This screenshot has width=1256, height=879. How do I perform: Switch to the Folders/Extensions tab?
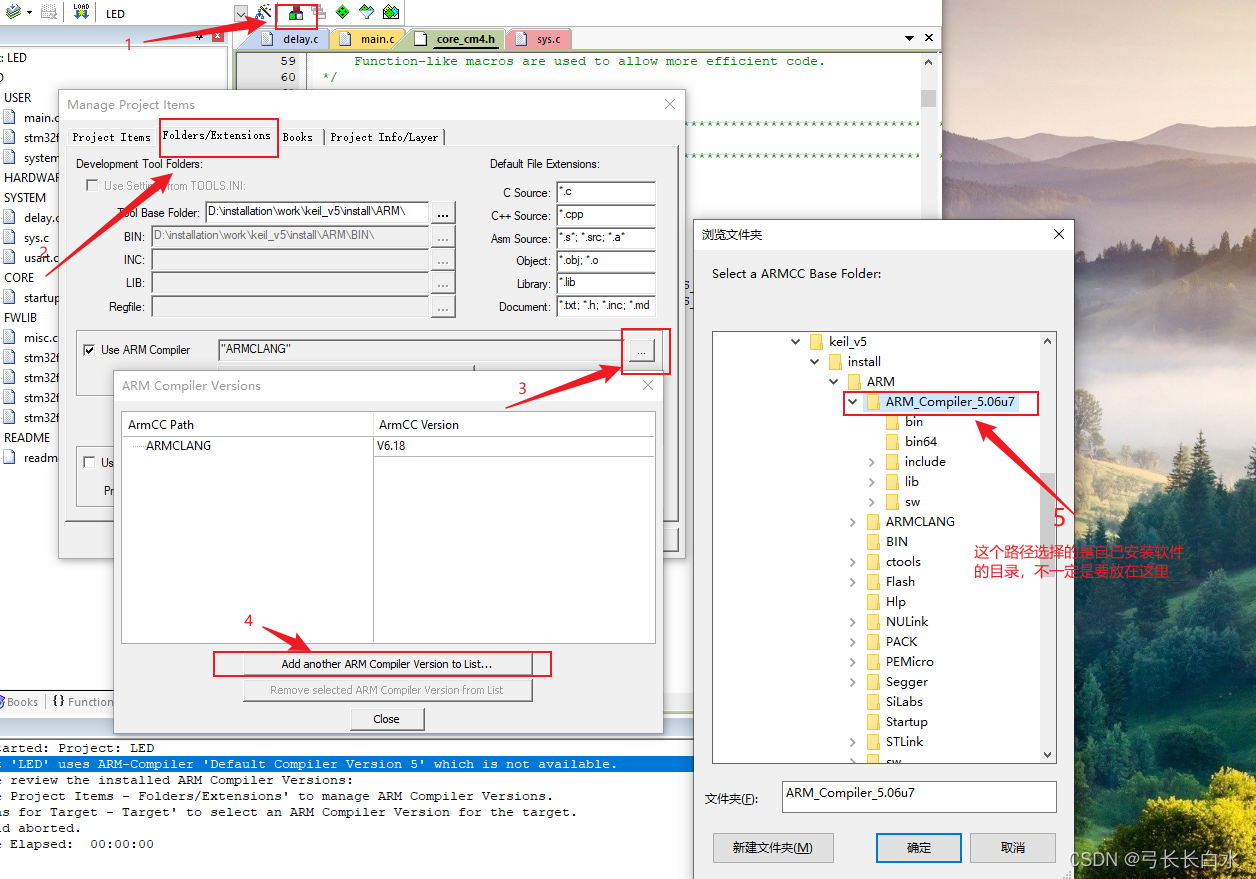(216, 135)
